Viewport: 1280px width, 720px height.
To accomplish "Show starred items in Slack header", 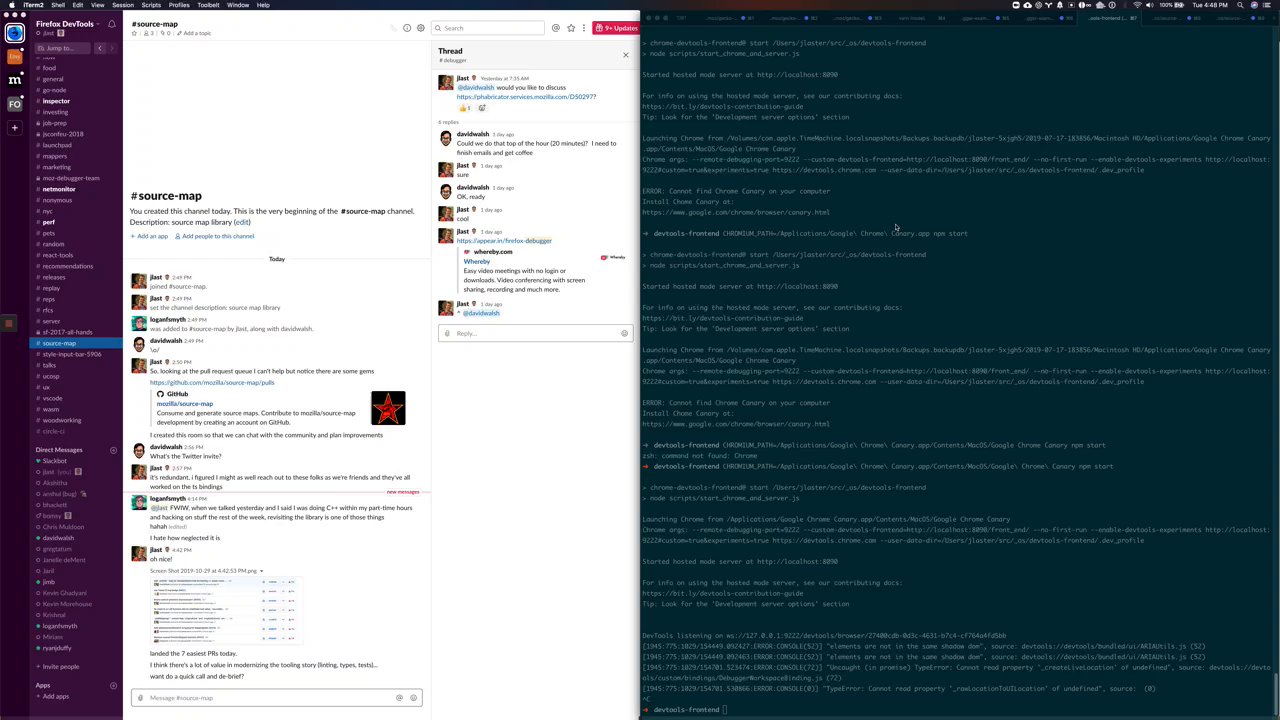I will [x=570, y=28].
